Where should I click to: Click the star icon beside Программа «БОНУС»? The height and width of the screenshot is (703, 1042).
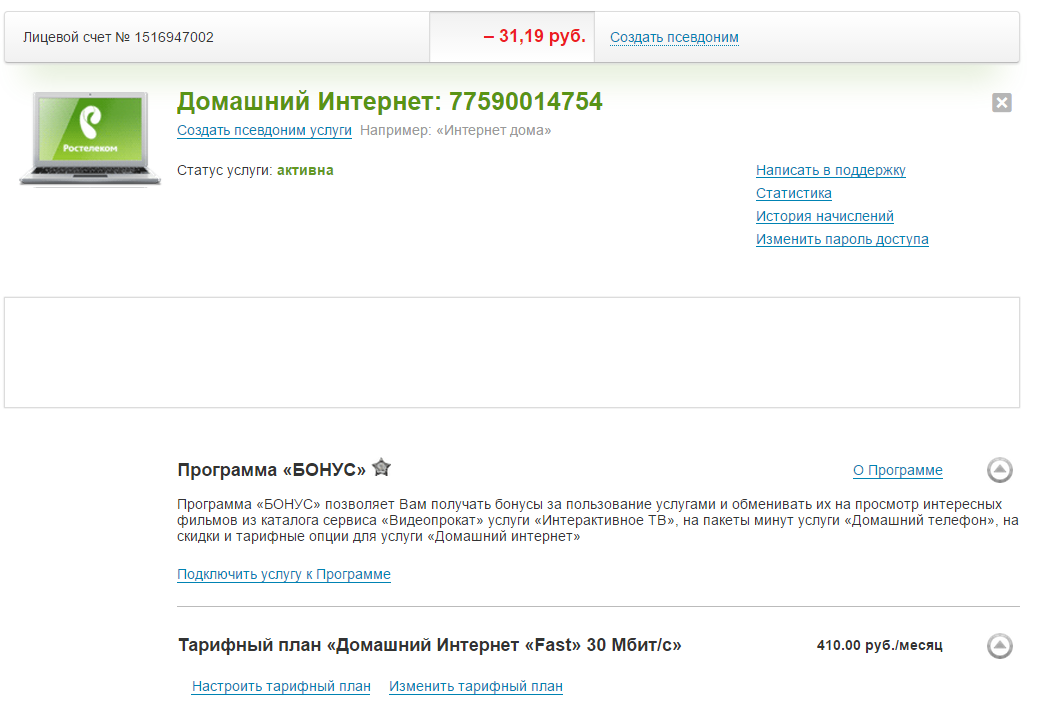click(x=381, y=467)
